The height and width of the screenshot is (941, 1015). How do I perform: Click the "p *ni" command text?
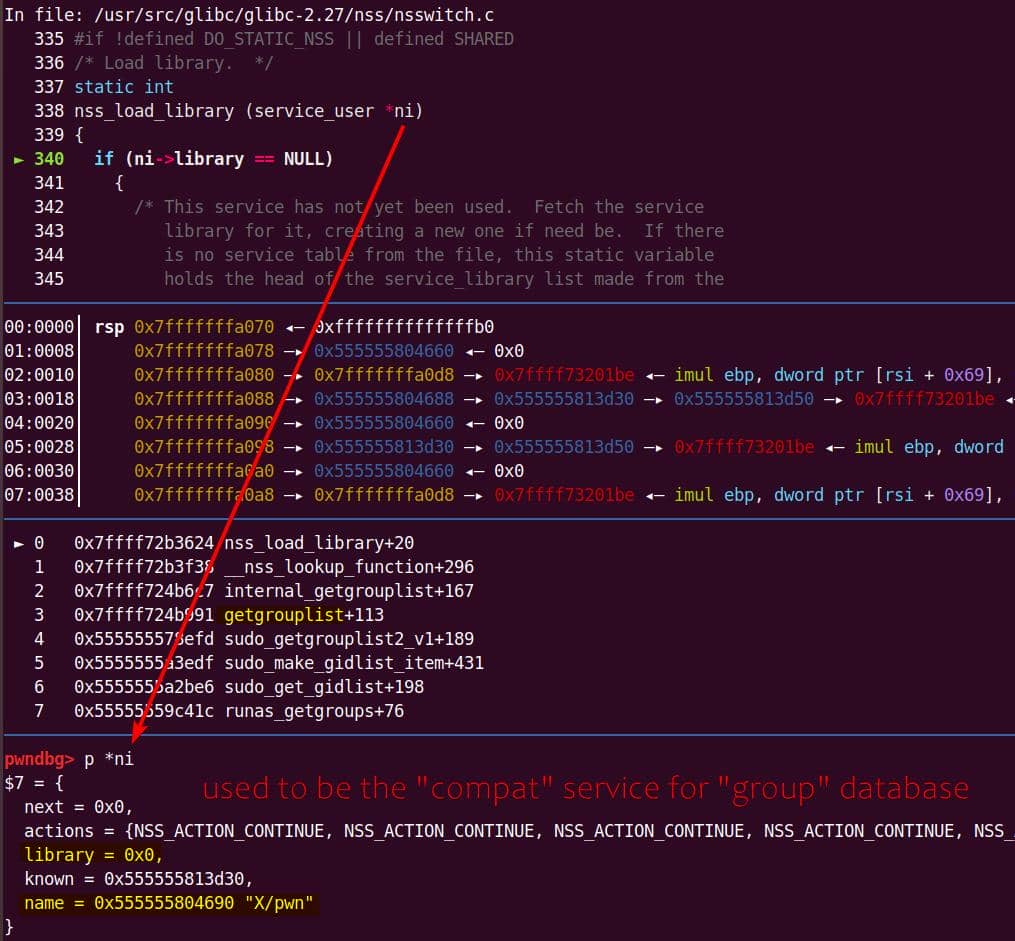point(109,758)
